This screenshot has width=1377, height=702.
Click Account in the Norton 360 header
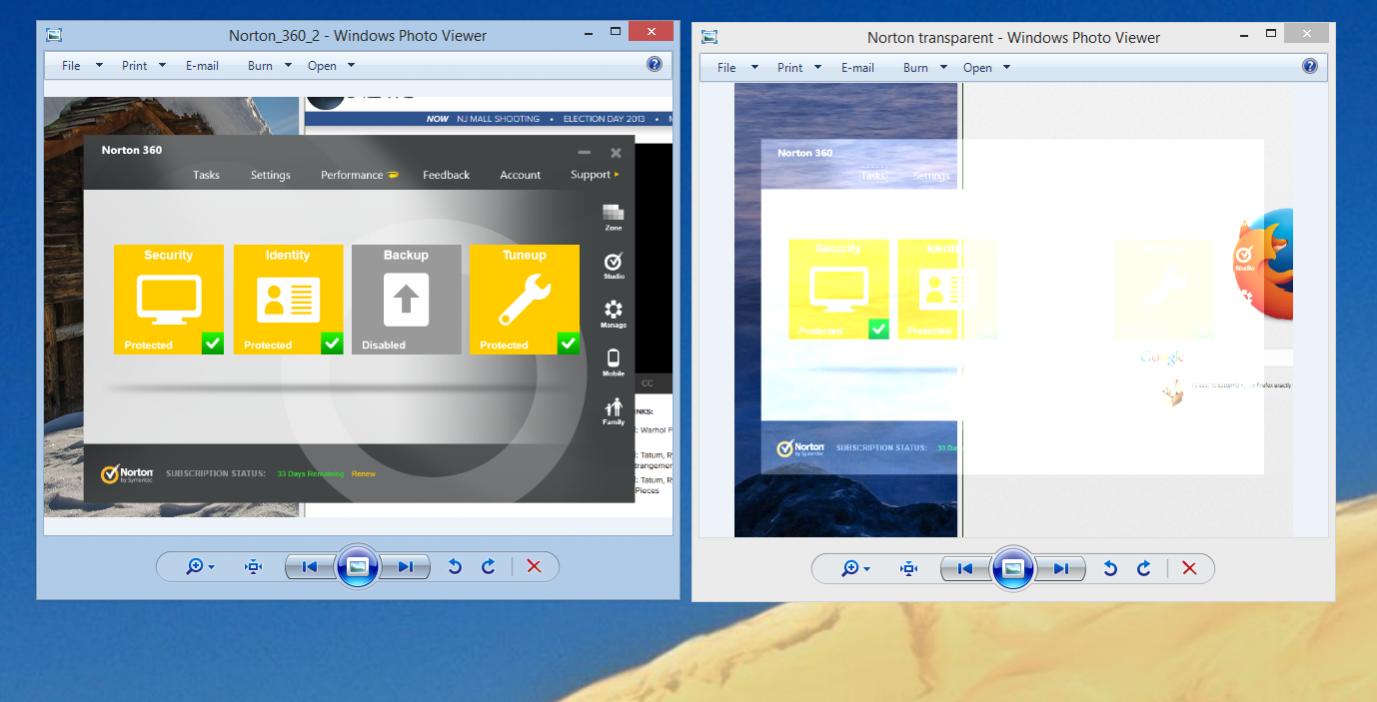[520, 175]
